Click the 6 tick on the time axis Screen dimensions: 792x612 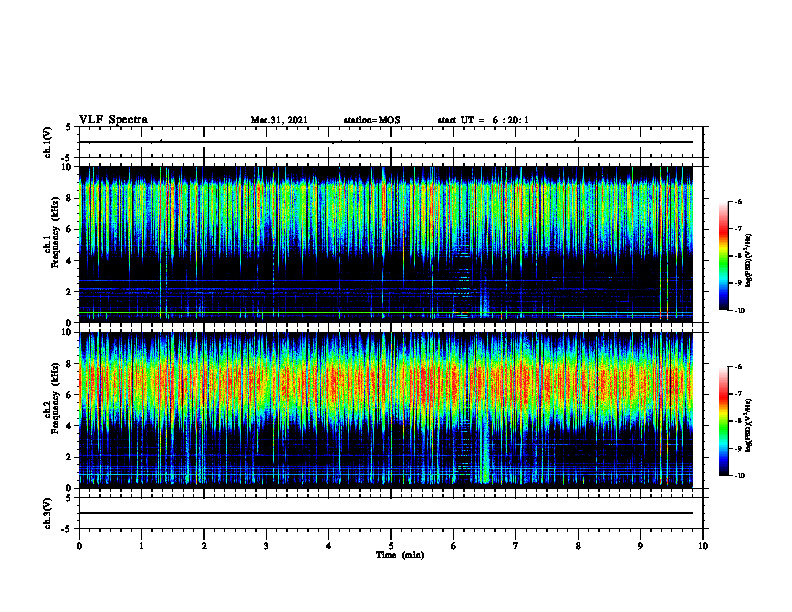click(x=454, y=546)
